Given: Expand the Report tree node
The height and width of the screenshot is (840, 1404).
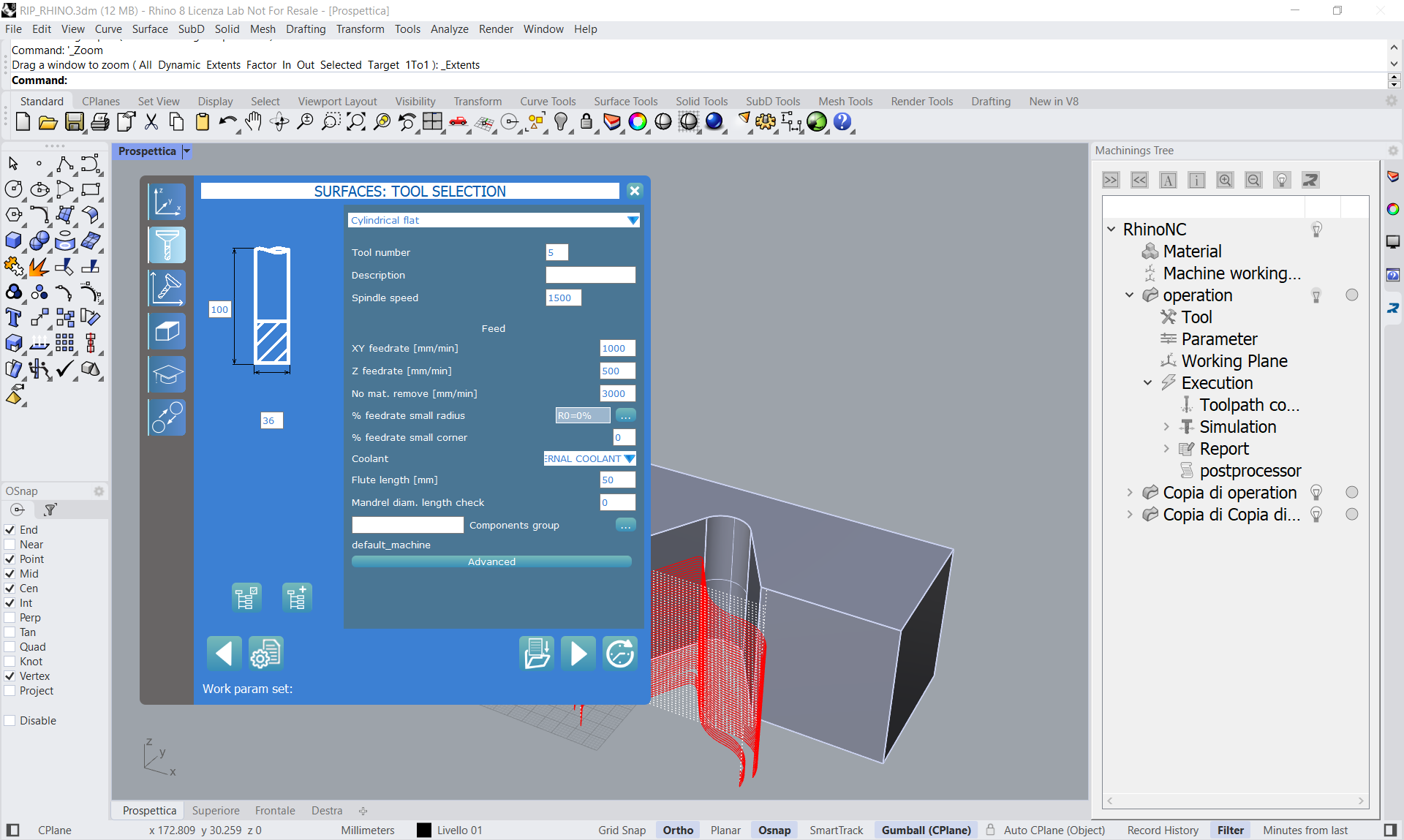Looking at the screenshot, I should (x=1166, y=448).
